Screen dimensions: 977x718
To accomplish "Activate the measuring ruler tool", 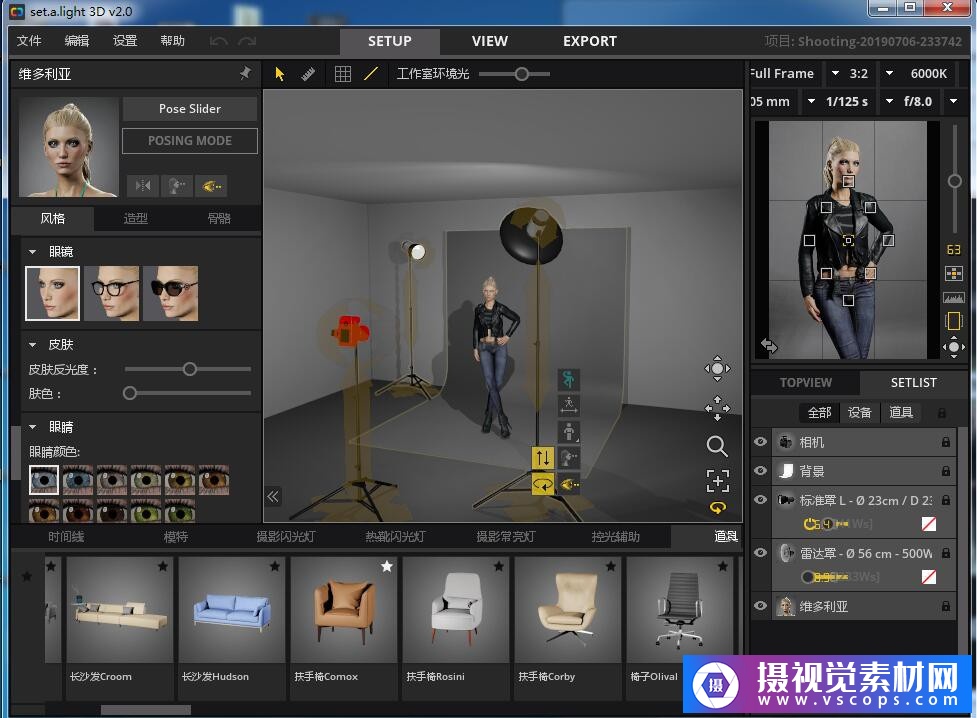I will 308,74.
